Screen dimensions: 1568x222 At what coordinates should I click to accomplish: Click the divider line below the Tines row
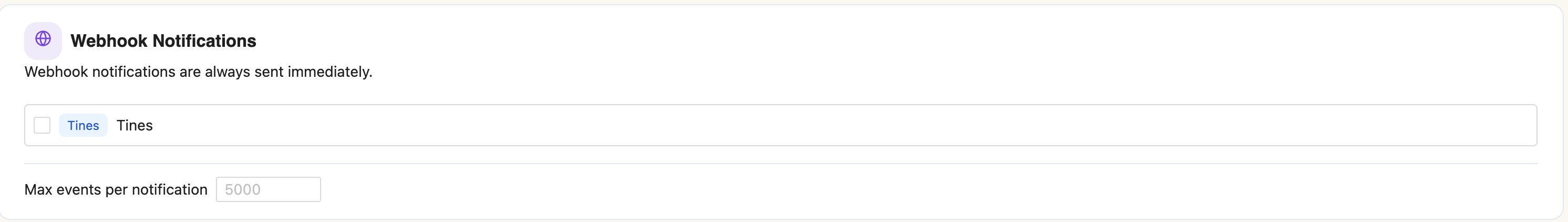pyautogui.click(x=780, y=164)
